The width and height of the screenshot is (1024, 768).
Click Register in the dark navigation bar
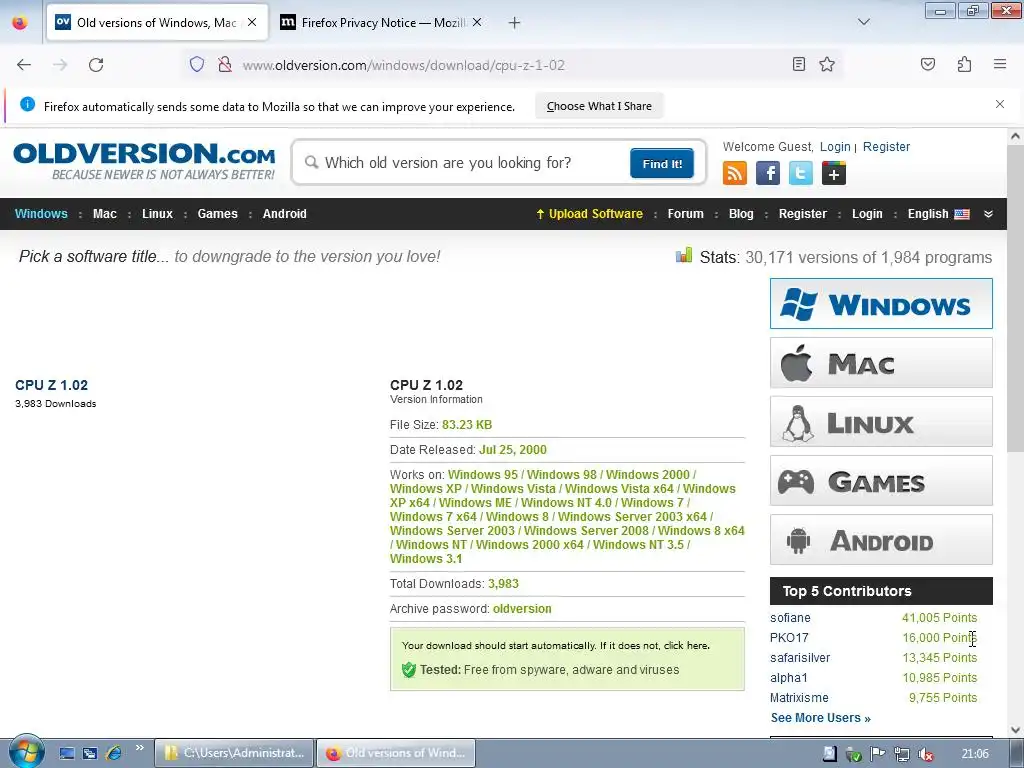click(803, 214)
